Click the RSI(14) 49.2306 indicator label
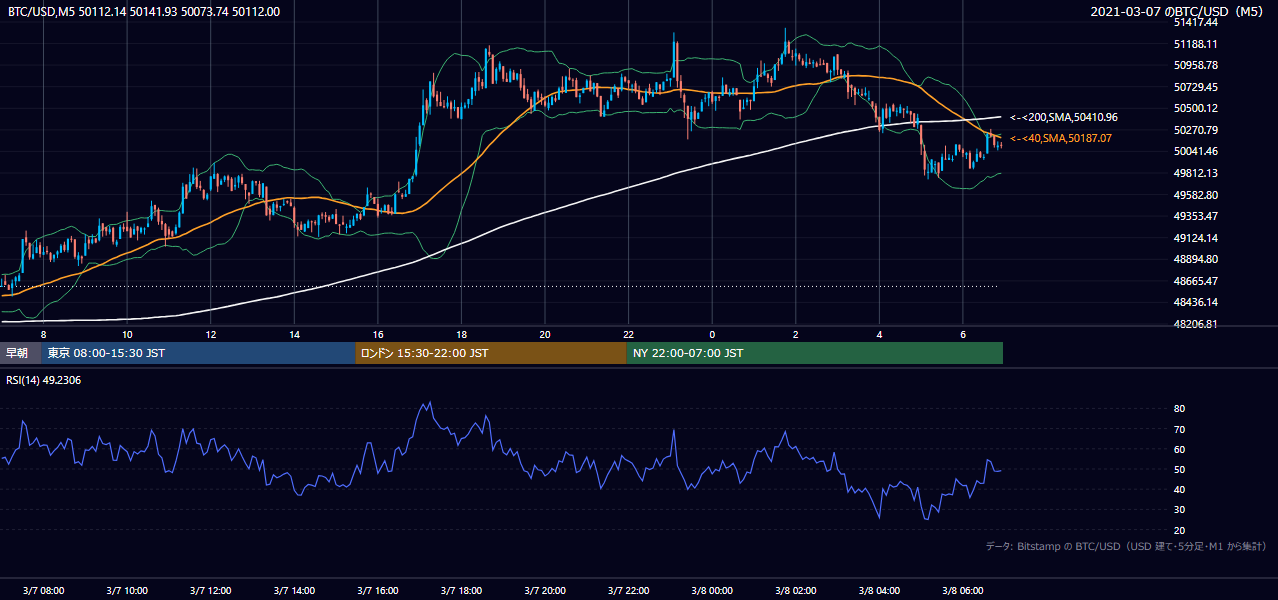 click(x=44, y=380)
